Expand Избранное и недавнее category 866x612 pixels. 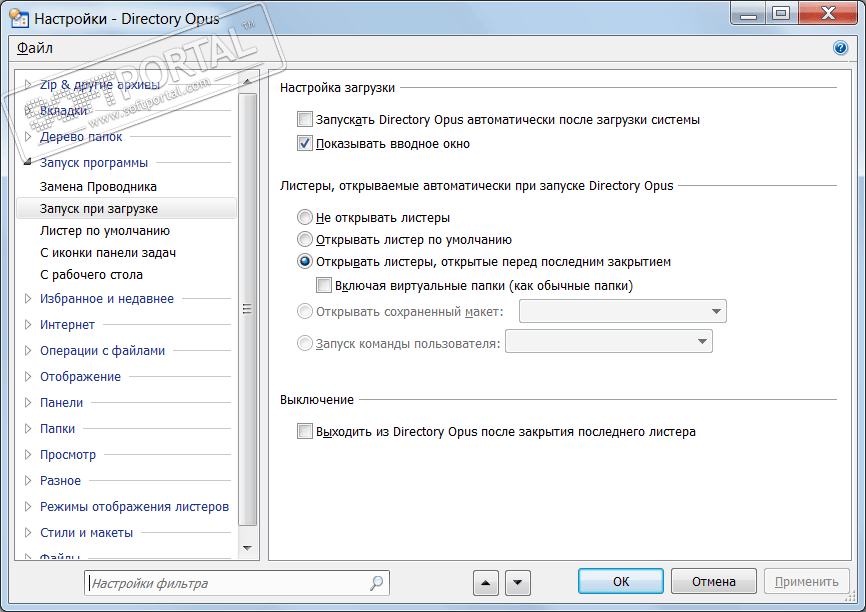(x=28, y=299)
